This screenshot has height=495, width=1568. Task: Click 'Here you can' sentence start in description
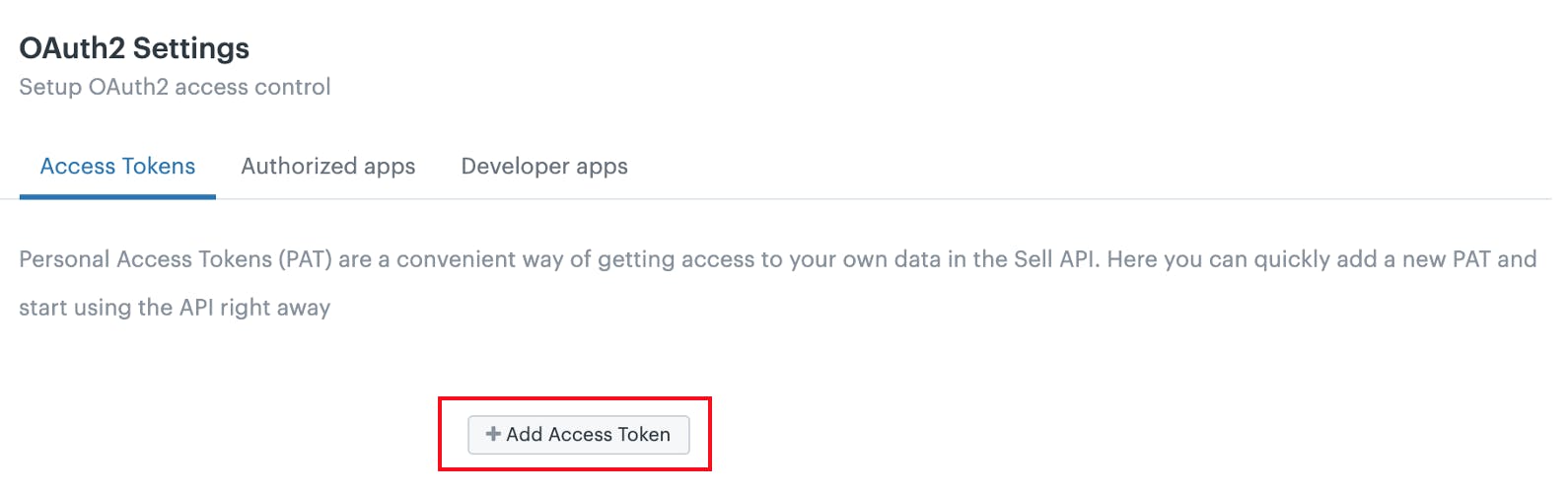coord(1160,259)
